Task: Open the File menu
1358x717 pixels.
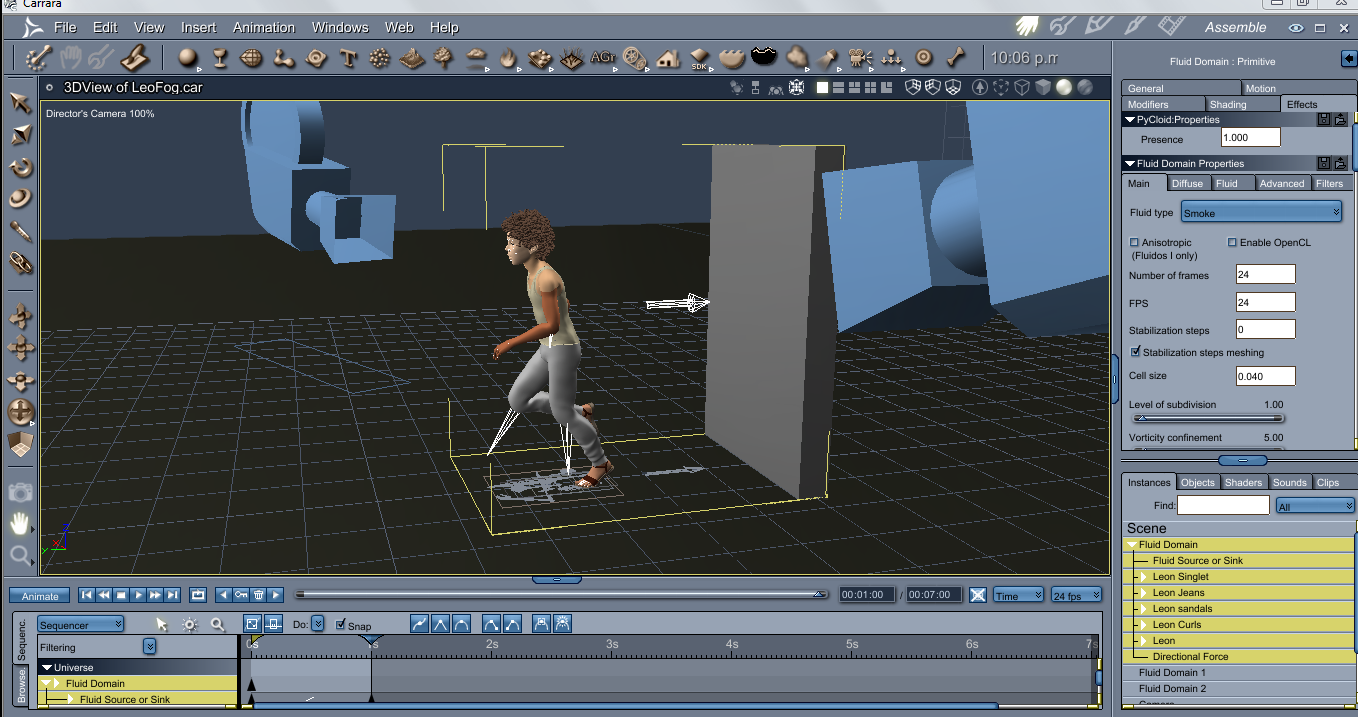Action: coord(65,27)
